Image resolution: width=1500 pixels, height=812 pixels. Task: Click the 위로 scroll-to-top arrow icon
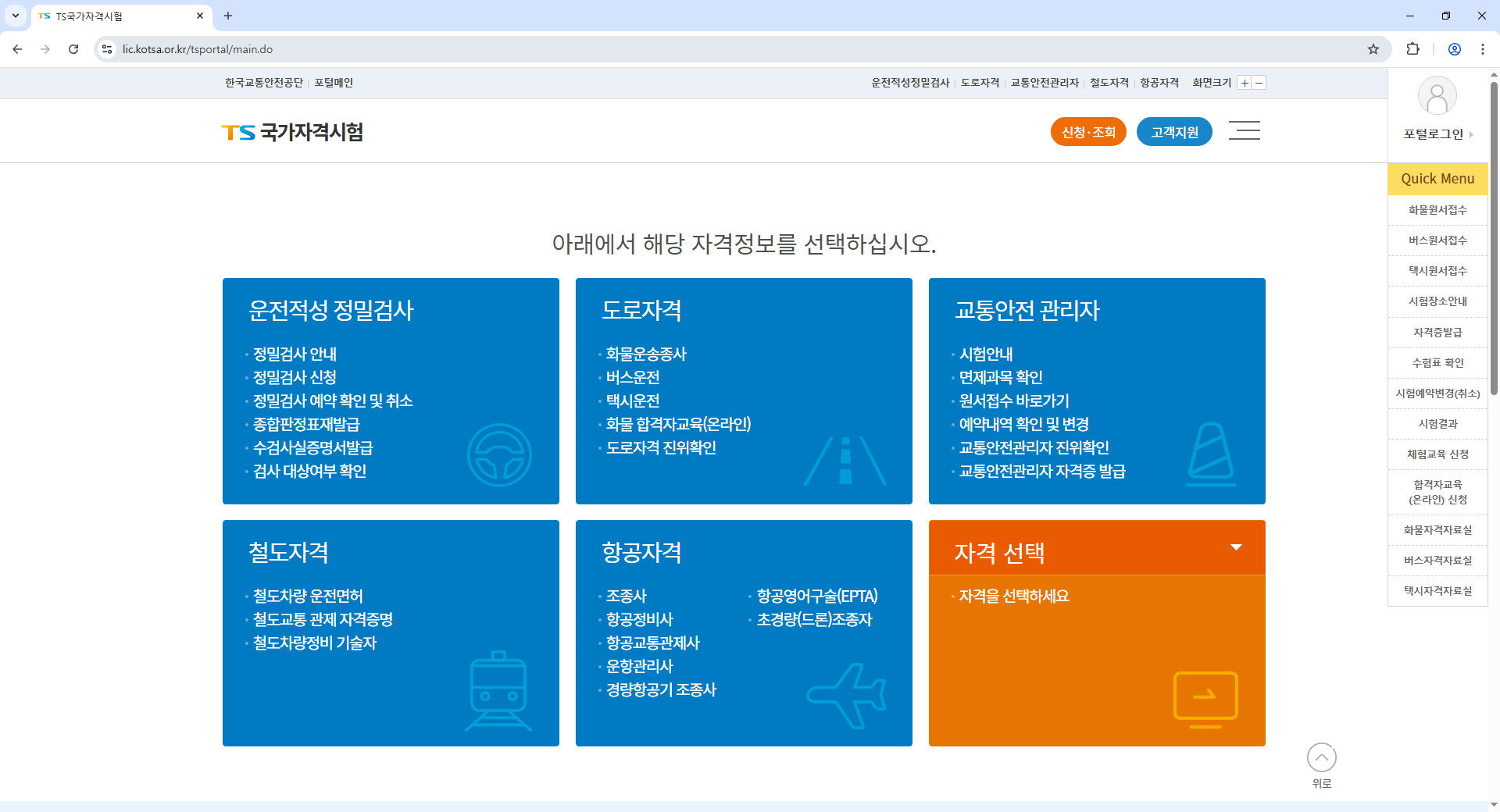click(x=1322, y=757)
